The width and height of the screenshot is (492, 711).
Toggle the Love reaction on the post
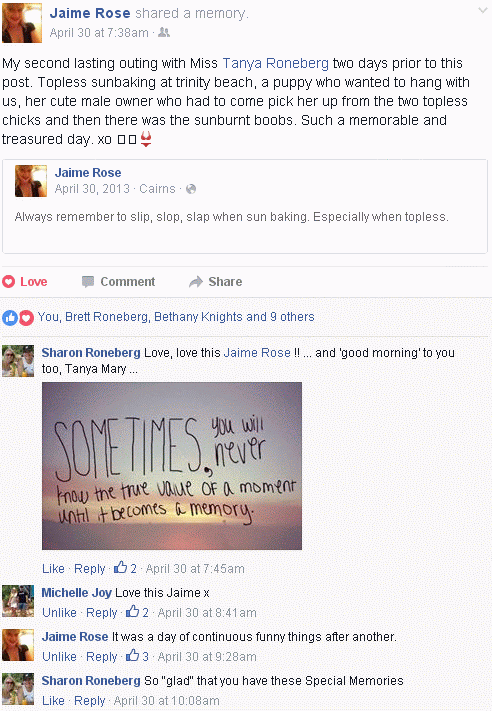tap(25, 282)
